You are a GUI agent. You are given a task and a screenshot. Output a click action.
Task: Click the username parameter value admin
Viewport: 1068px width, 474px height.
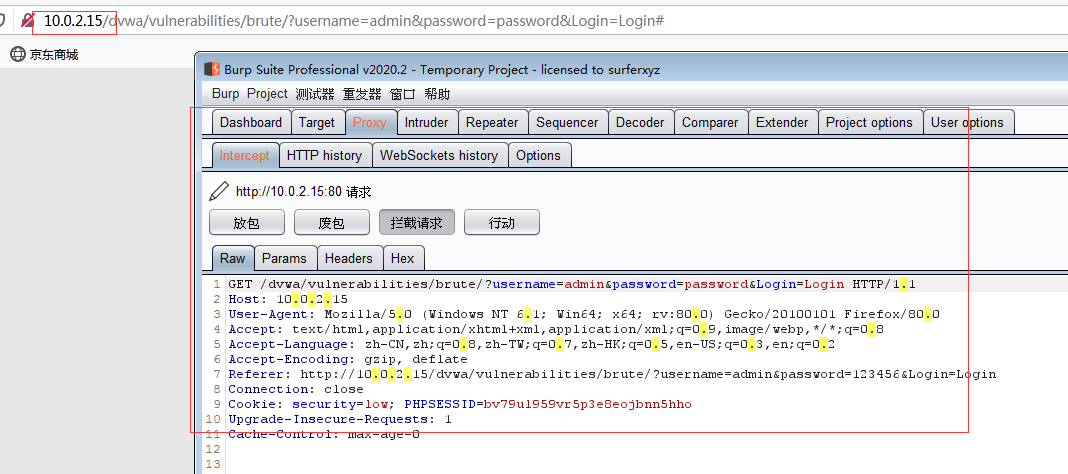[584, 284]
